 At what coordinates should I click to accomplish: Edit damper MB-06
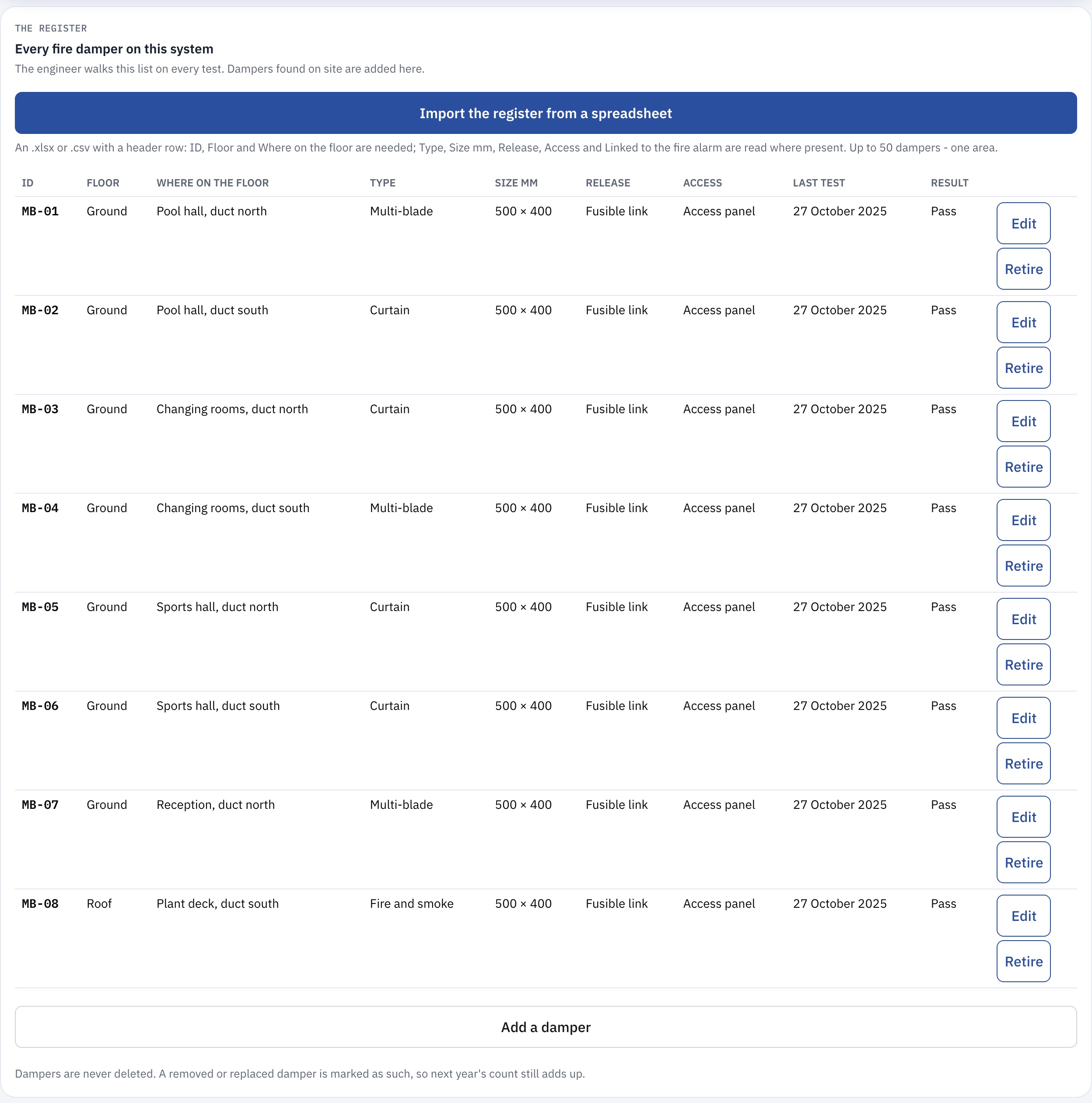coord(1024,718)
